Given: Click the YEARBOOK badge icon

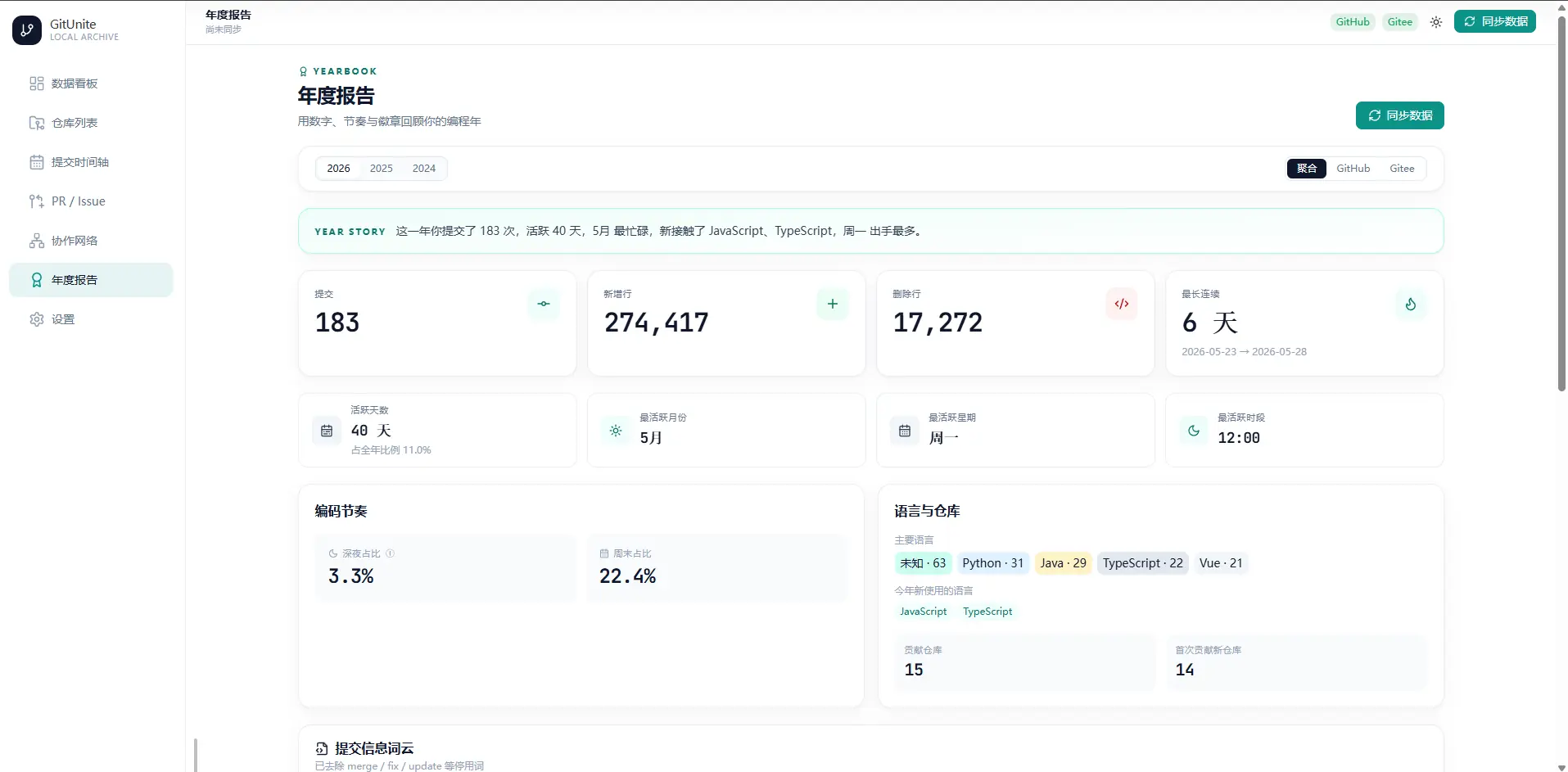Looking at the screenshot, I should pyautogui.click(x=303, y=71).
